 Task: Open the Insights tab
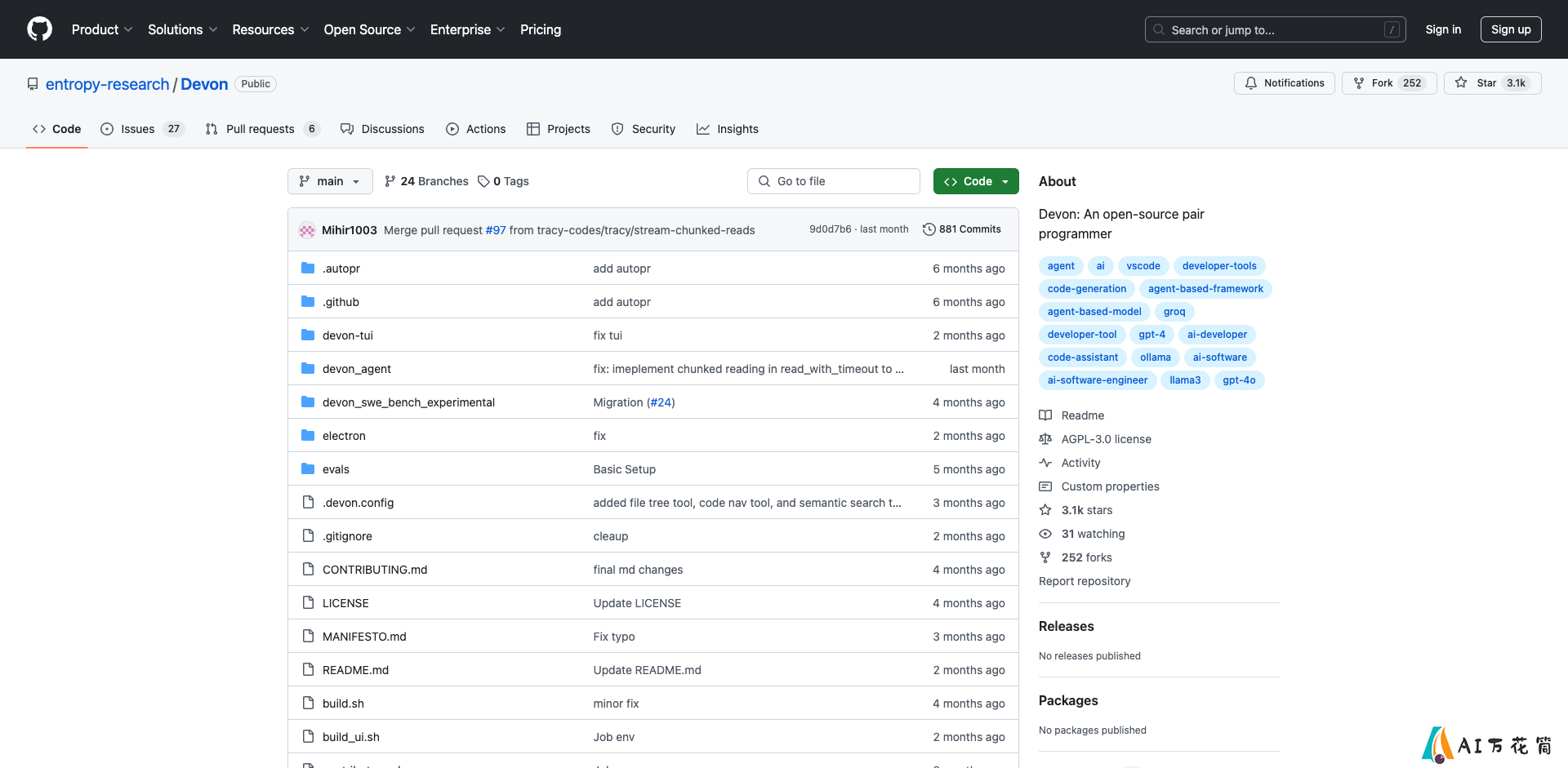point(728,129)
